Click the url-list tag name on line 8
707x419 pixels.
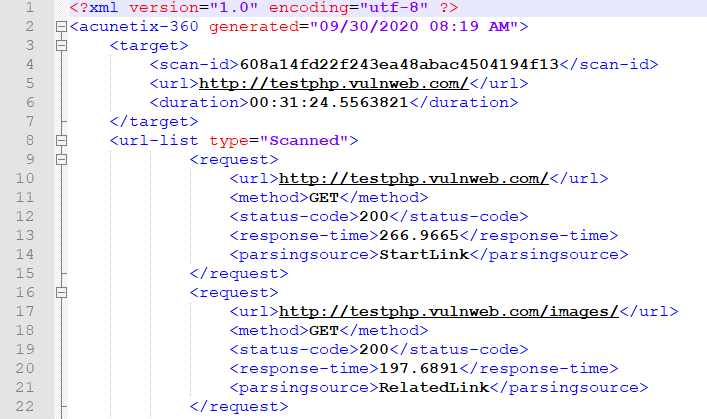tap(159, 141)
